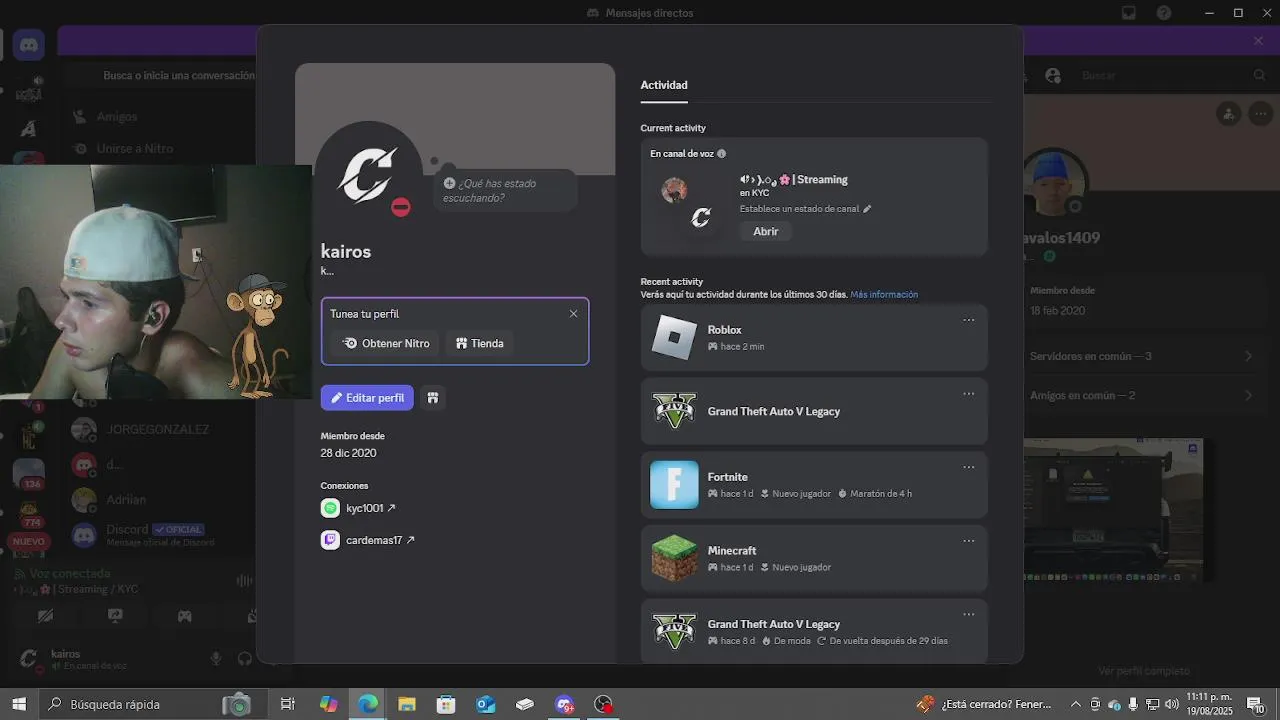
Task: Click the info icon beside En canal de voz
Action: [721, 154]
